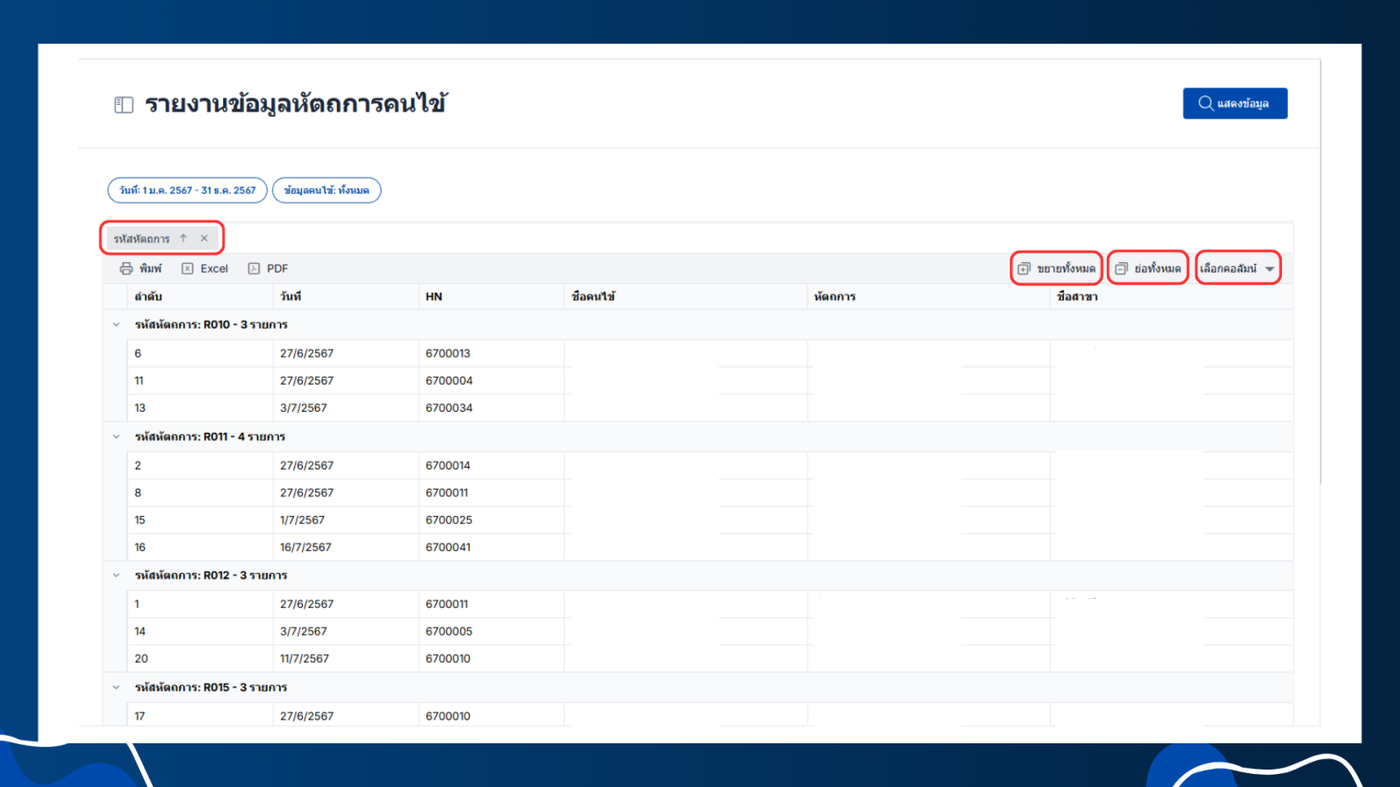1400x787 pixels.
Task: Open the ข้อมูลคนไข้: ทั้งหมด filter chip
Action: [x=327, y=190]
